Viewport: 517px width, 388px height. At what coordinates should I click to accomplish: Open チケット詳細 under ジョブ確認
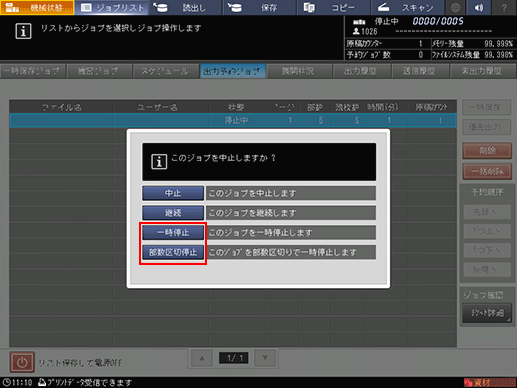click(x=487, y=313)
